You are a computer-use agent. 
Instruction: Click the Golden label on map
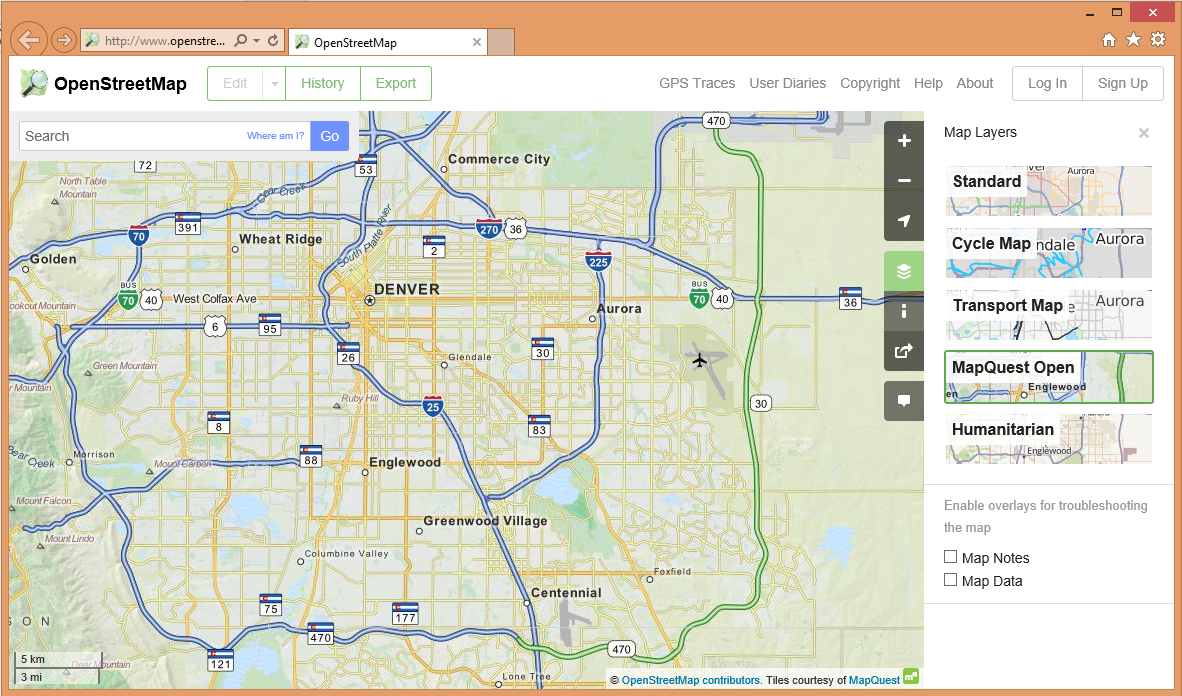click(x=53, y=259)
